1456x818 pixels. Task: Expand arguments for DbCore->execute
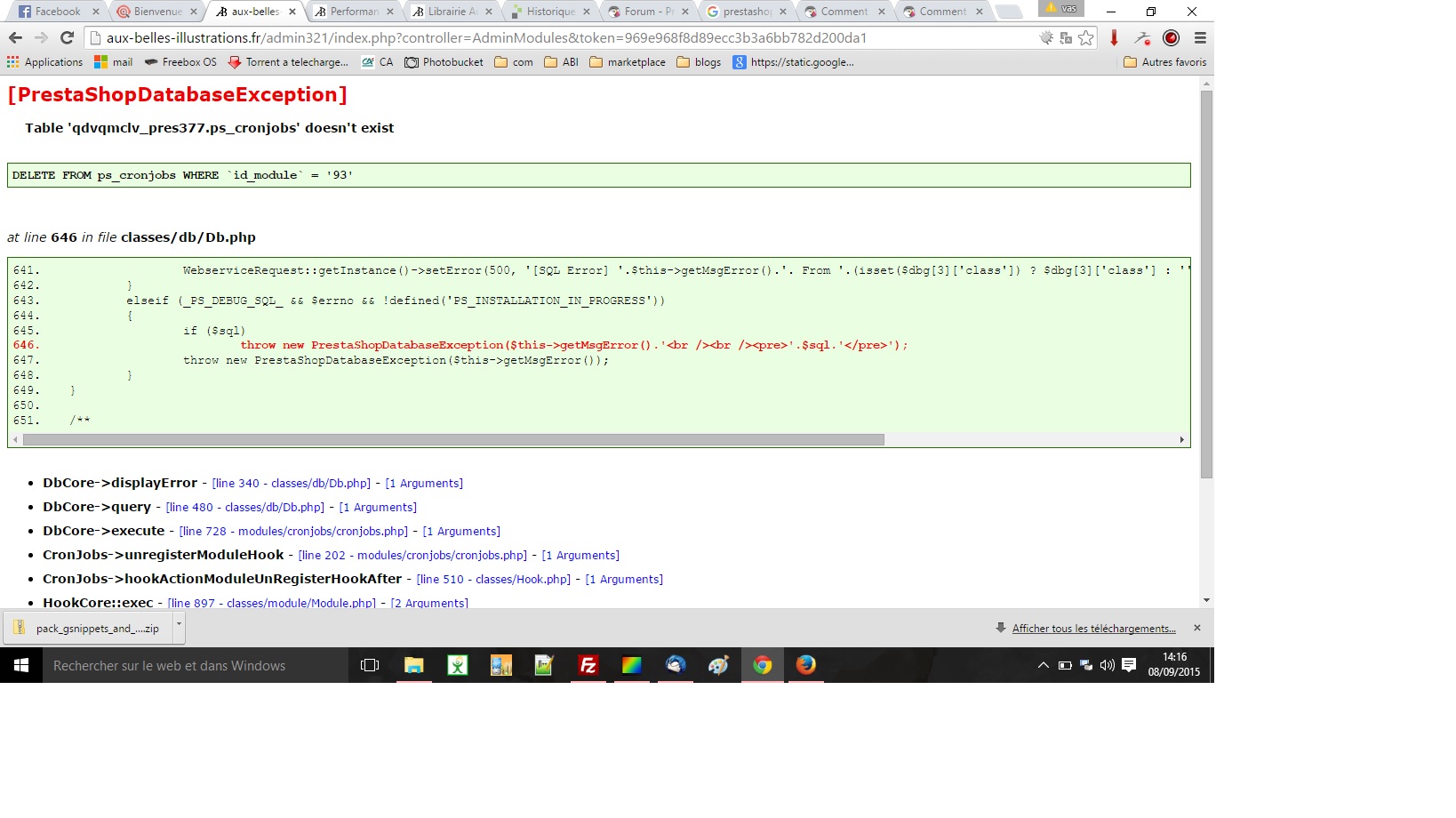(x=461, y=532)
